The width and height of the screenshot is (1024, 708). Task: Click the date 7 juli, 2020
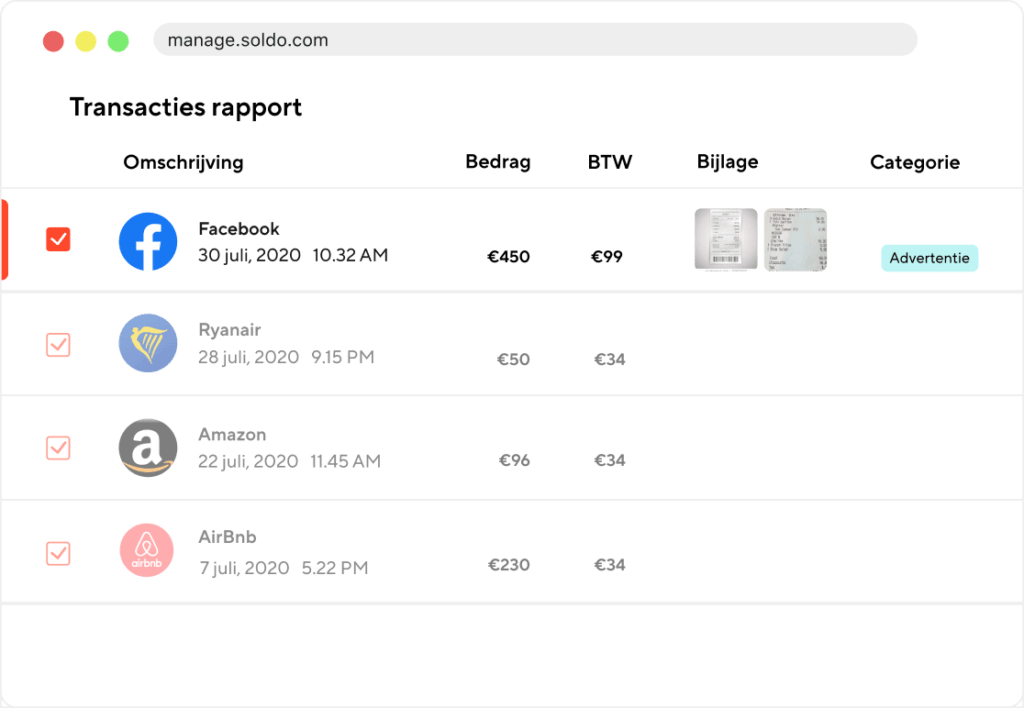(244, 568)
